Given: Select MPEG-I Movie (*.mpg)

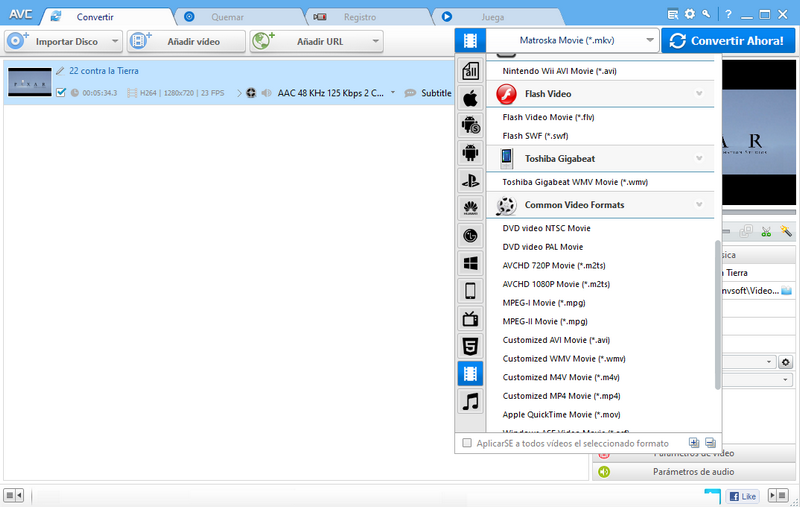Looking at the screenshot, I should pyautogui.click(x=544, y=302).
